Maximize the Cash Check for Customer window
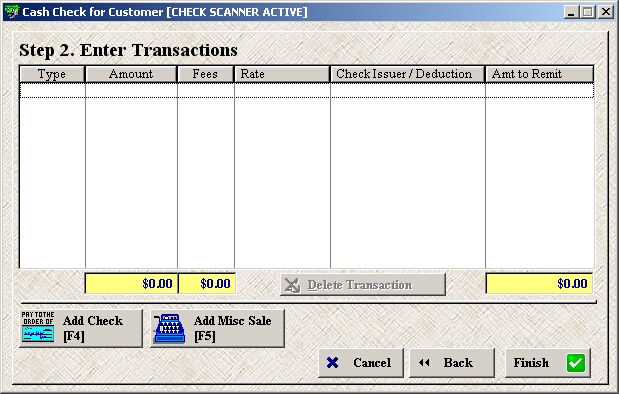 click(587, 12)
